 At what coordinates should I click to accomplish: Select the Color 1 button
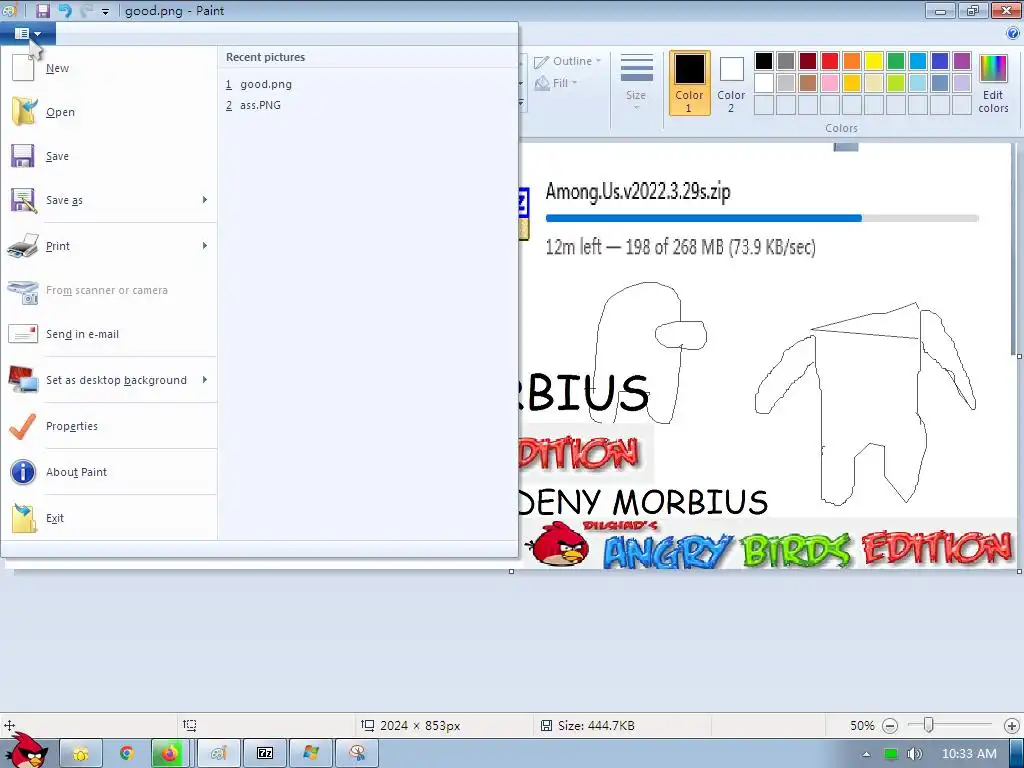[x=690, y=84]
